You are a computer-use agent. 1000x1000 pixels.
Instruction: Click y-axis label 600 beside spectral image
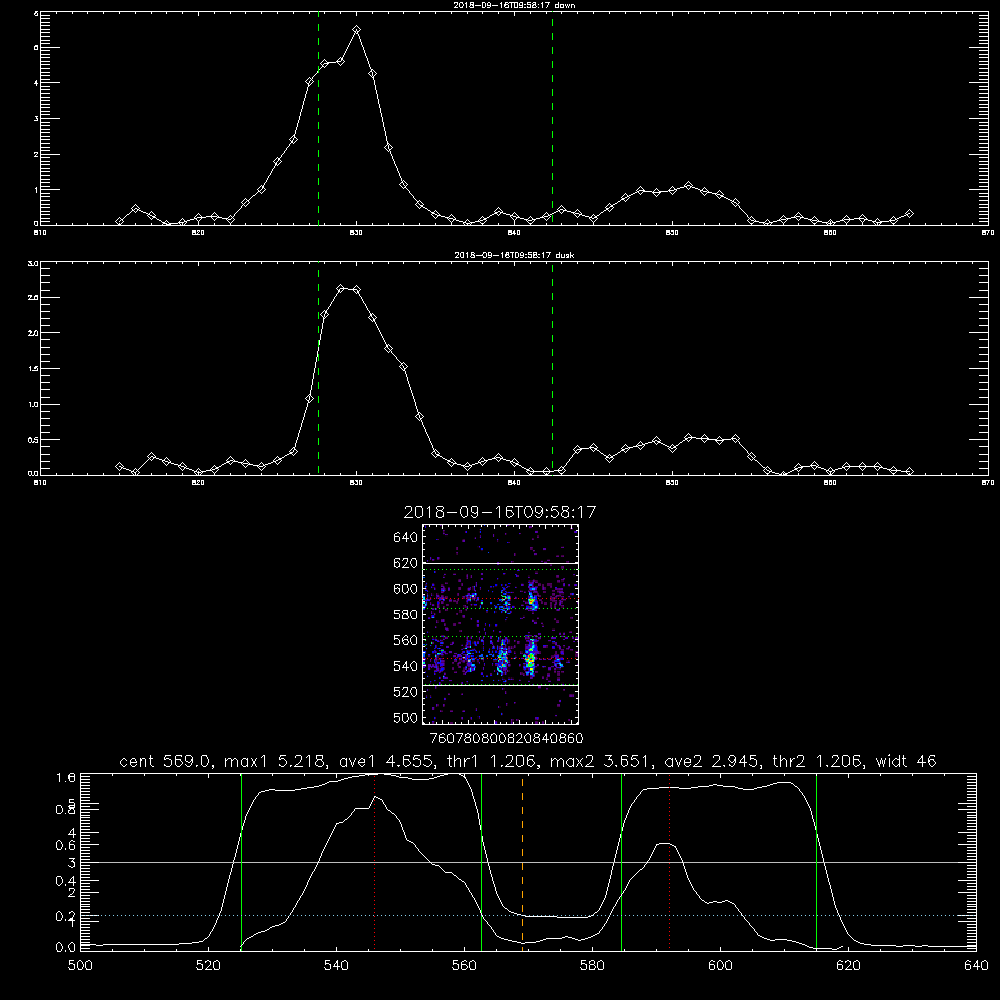click(x=406, y=589)
